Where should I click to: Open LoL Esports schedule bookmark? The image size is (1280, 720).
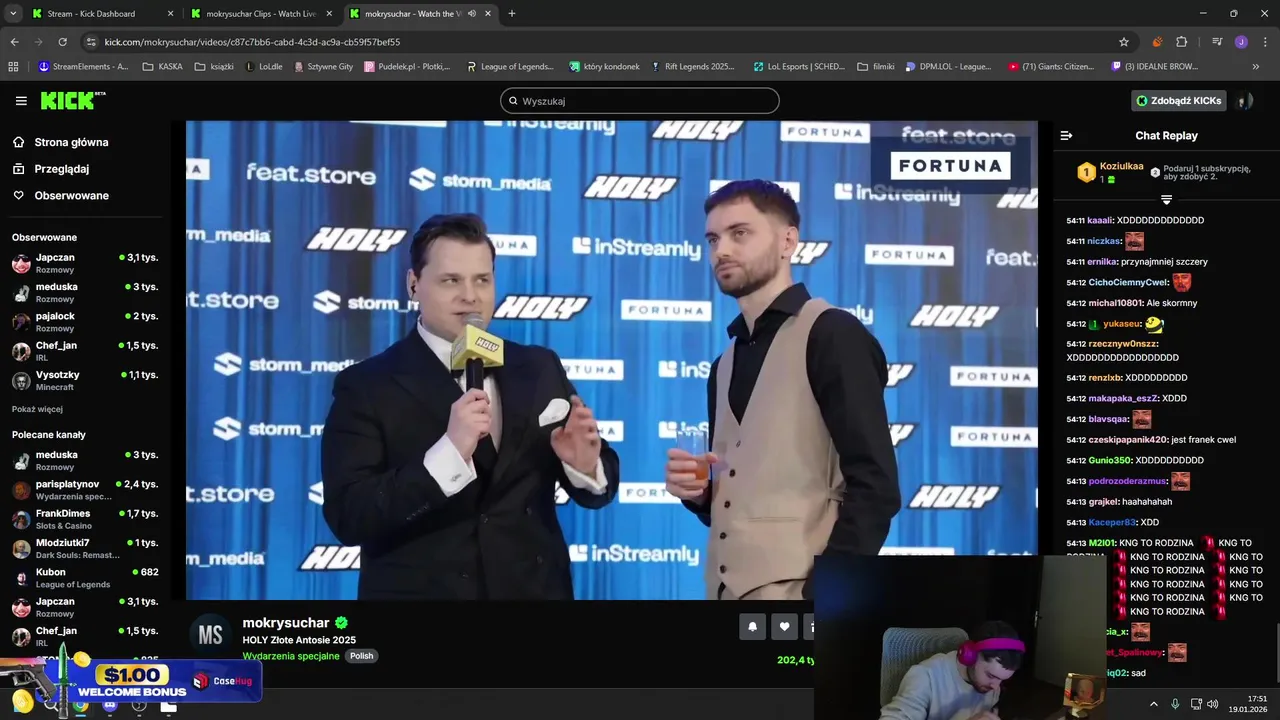click(799, 67)
